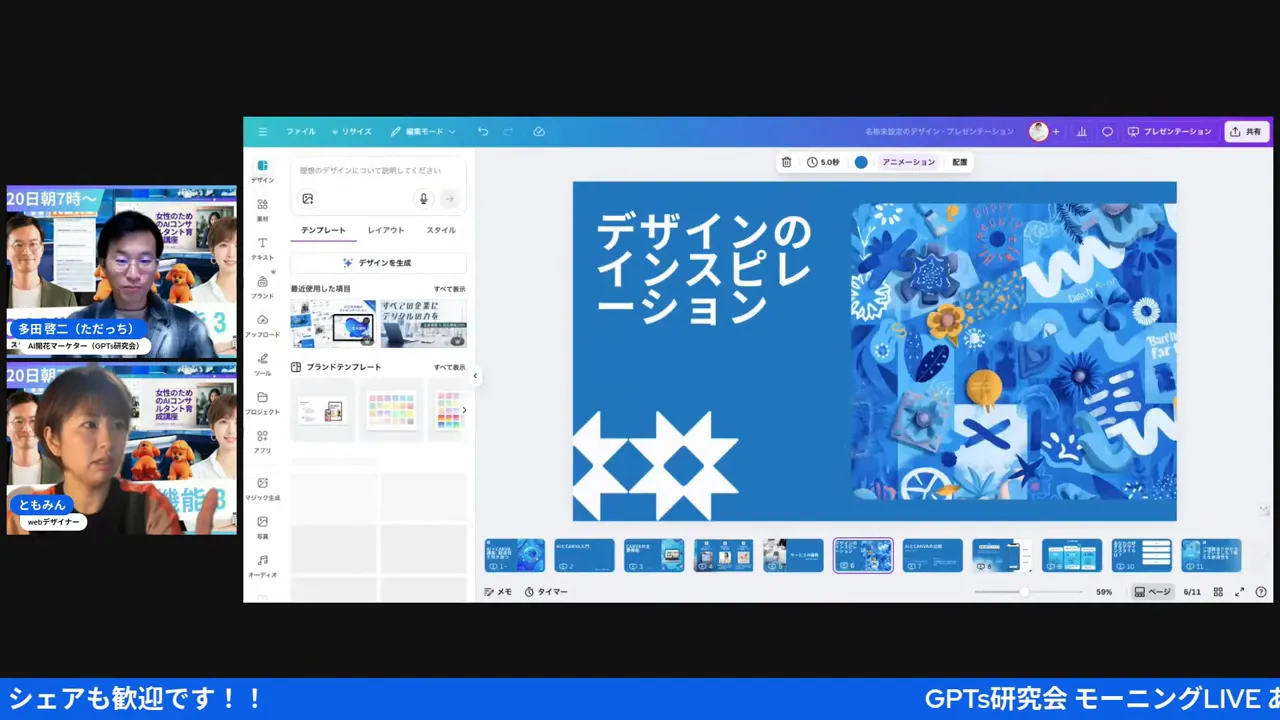The height and width of the screenshot is (720, 1280).
Task: Collapse the sidebar panel with left chevron
Action: 475,375
